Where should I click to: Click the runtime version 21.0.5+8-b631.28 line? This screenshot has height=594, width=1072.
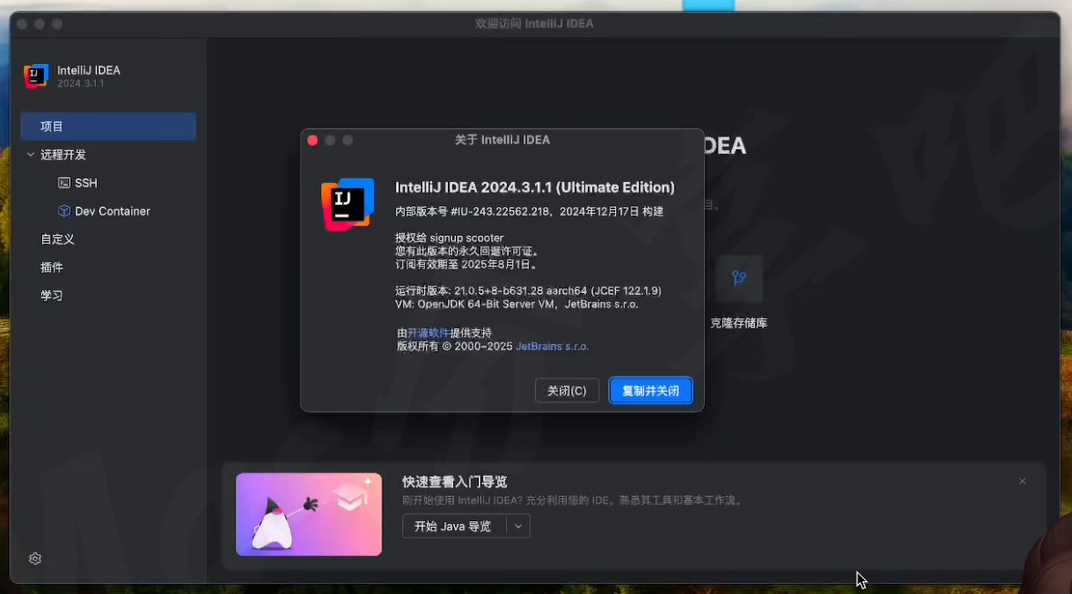point(528,291)
